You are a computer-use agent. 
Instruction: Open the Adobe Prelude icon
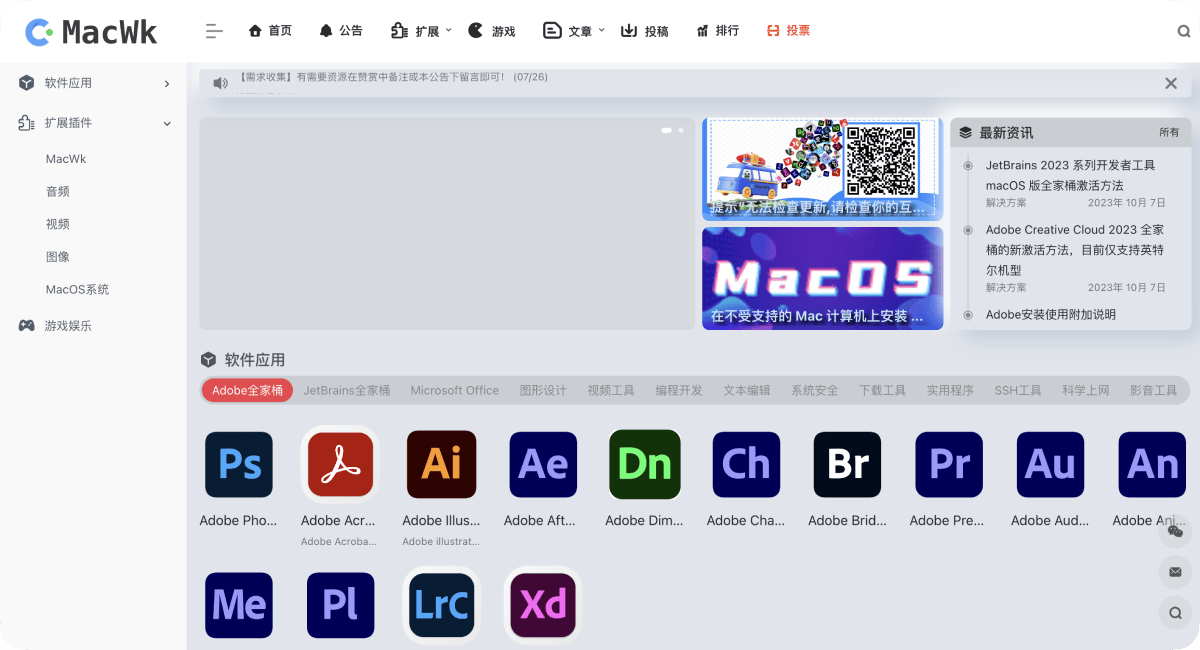pyautogui.click(x=340, y=605)
